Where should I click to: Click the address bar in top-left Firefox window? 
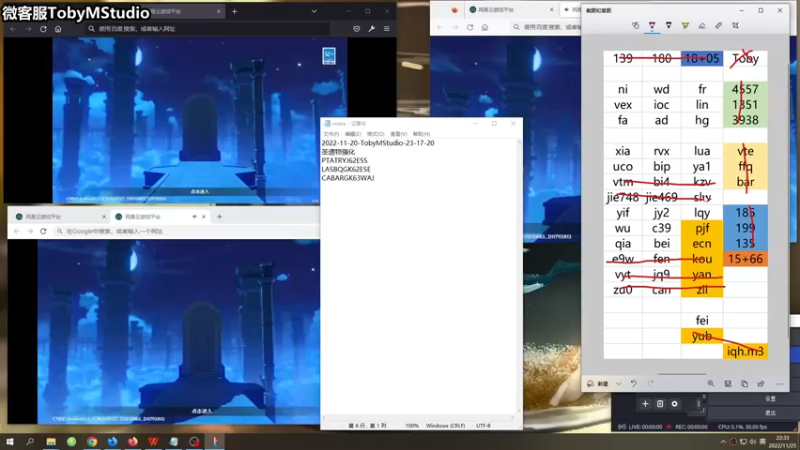point(208,29)
